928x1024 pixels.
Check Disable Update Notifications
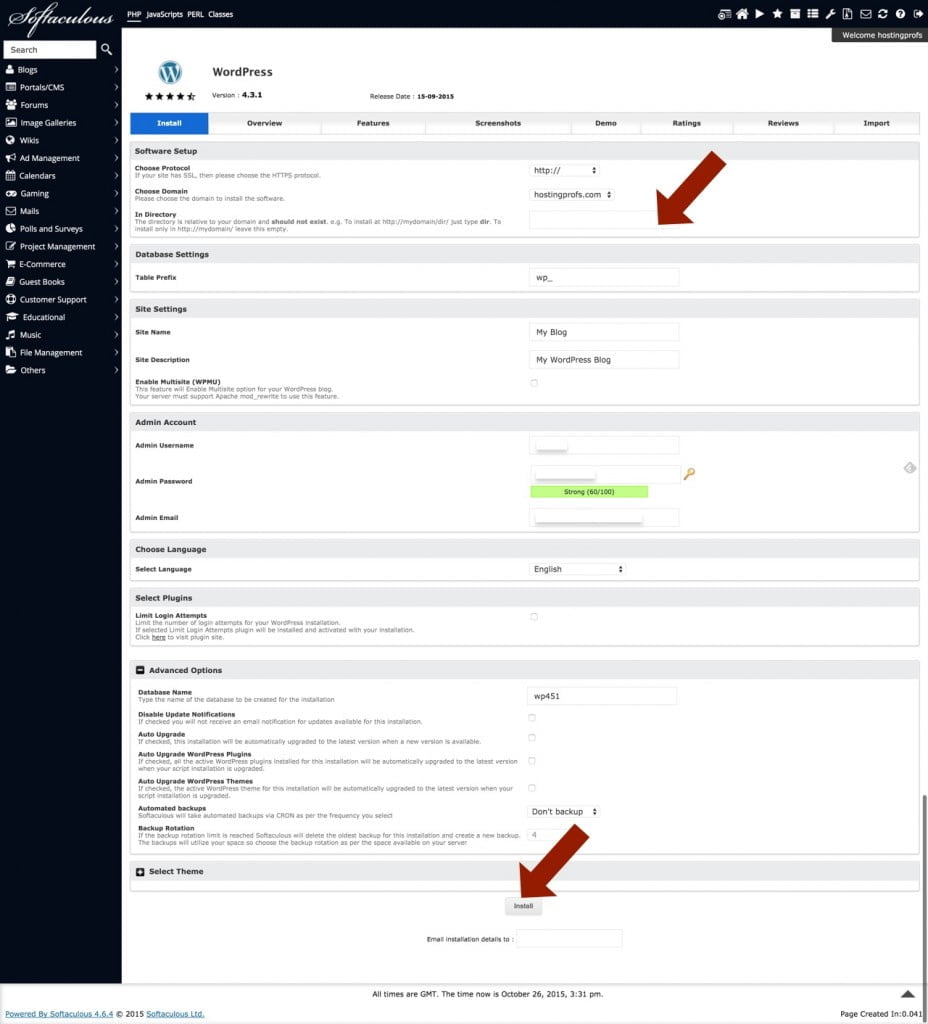coord(532,718)
